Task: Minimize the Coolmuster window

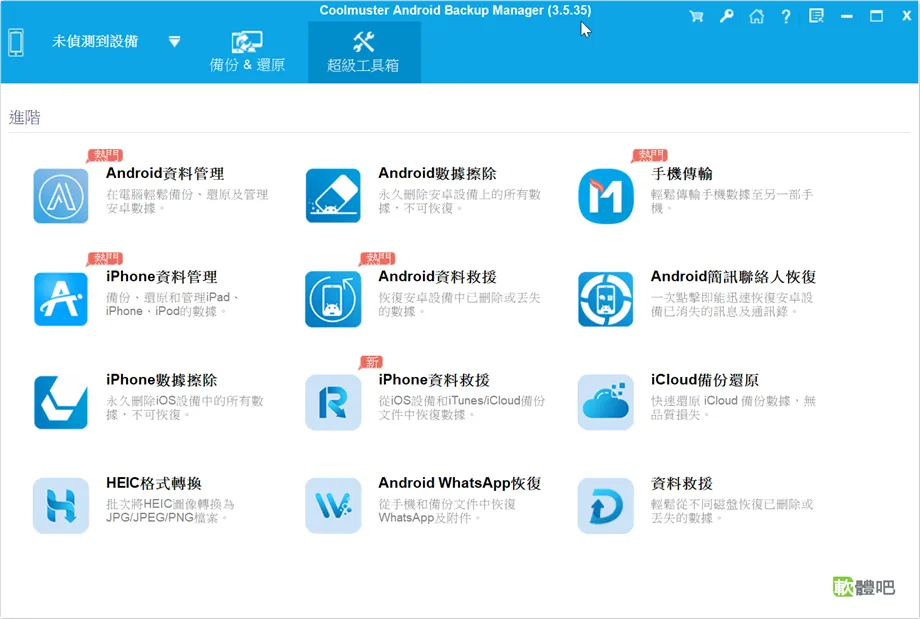Action: [846, 16]
